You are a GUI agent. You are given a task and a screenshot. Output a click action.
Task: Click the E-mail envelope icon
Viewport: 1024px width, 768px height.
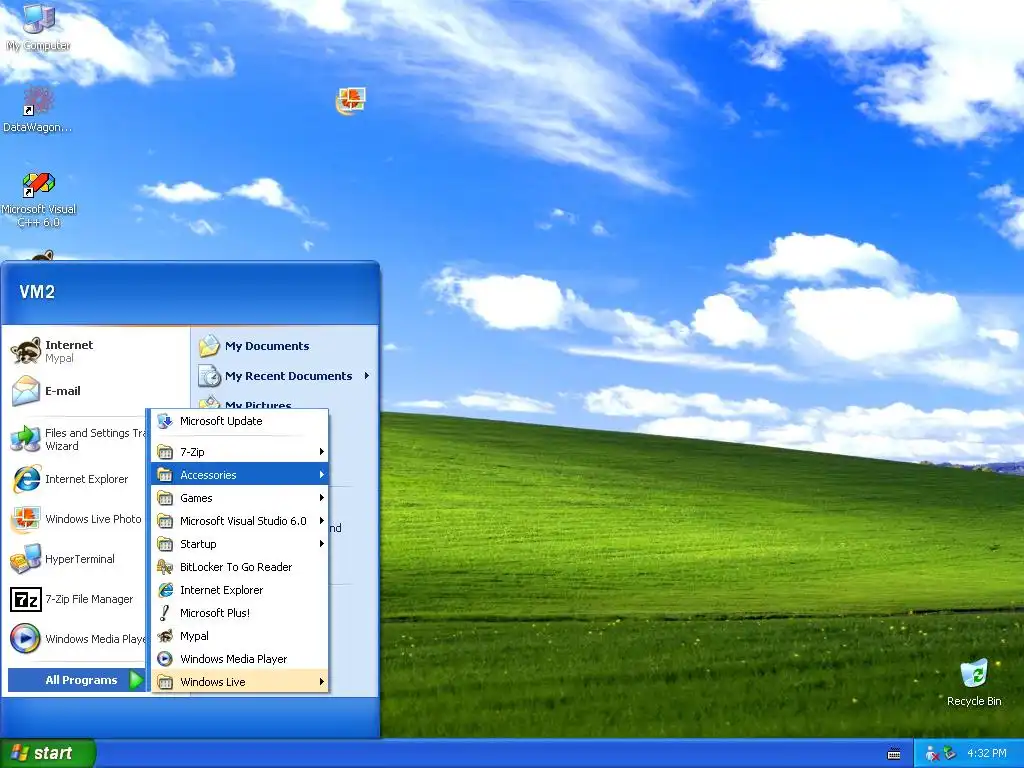[26, 391]
